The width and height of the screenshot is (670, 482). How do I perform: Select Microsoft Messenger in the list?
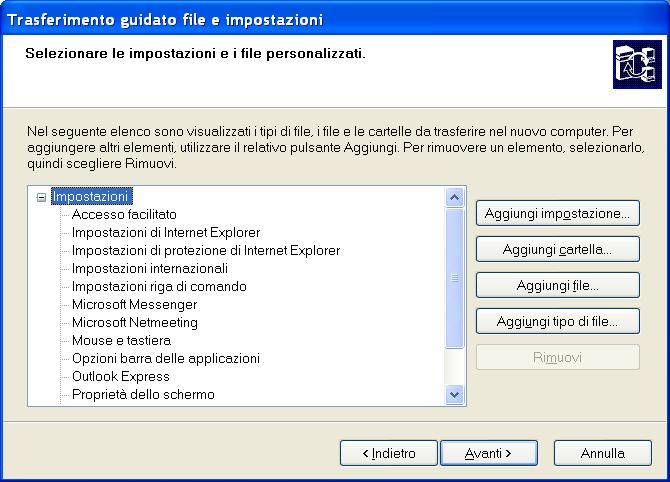134,305
